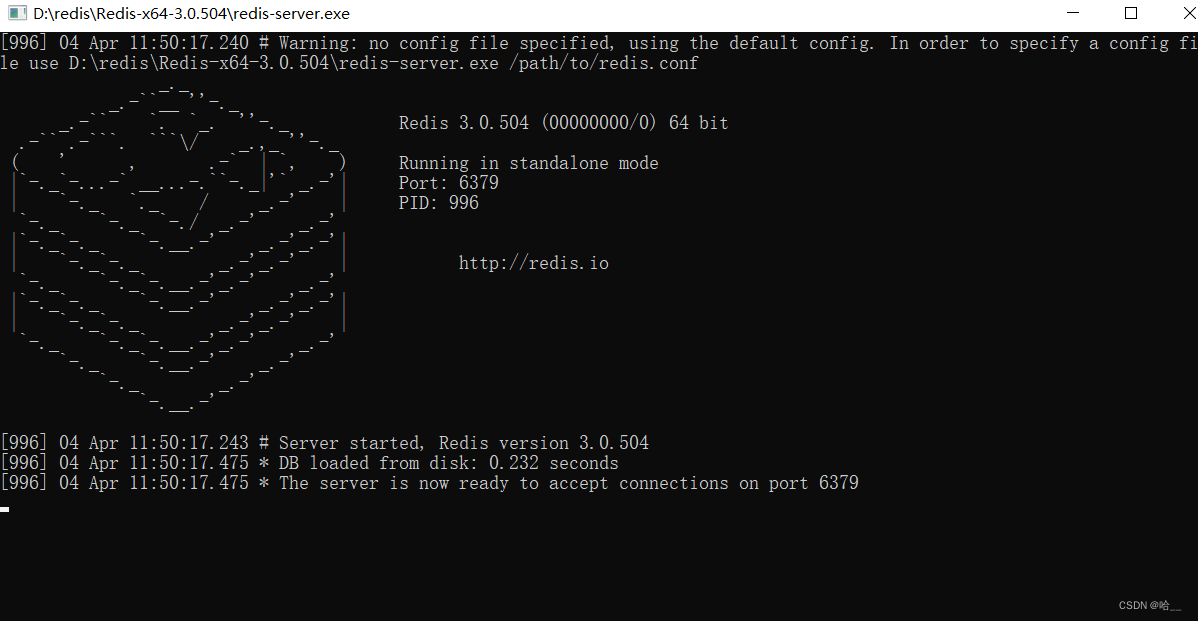This screenshot has height=621, width=1198.
Task: Click the blinking console cursor below the log
Action: pyautogui.click(x=5, y=509)
